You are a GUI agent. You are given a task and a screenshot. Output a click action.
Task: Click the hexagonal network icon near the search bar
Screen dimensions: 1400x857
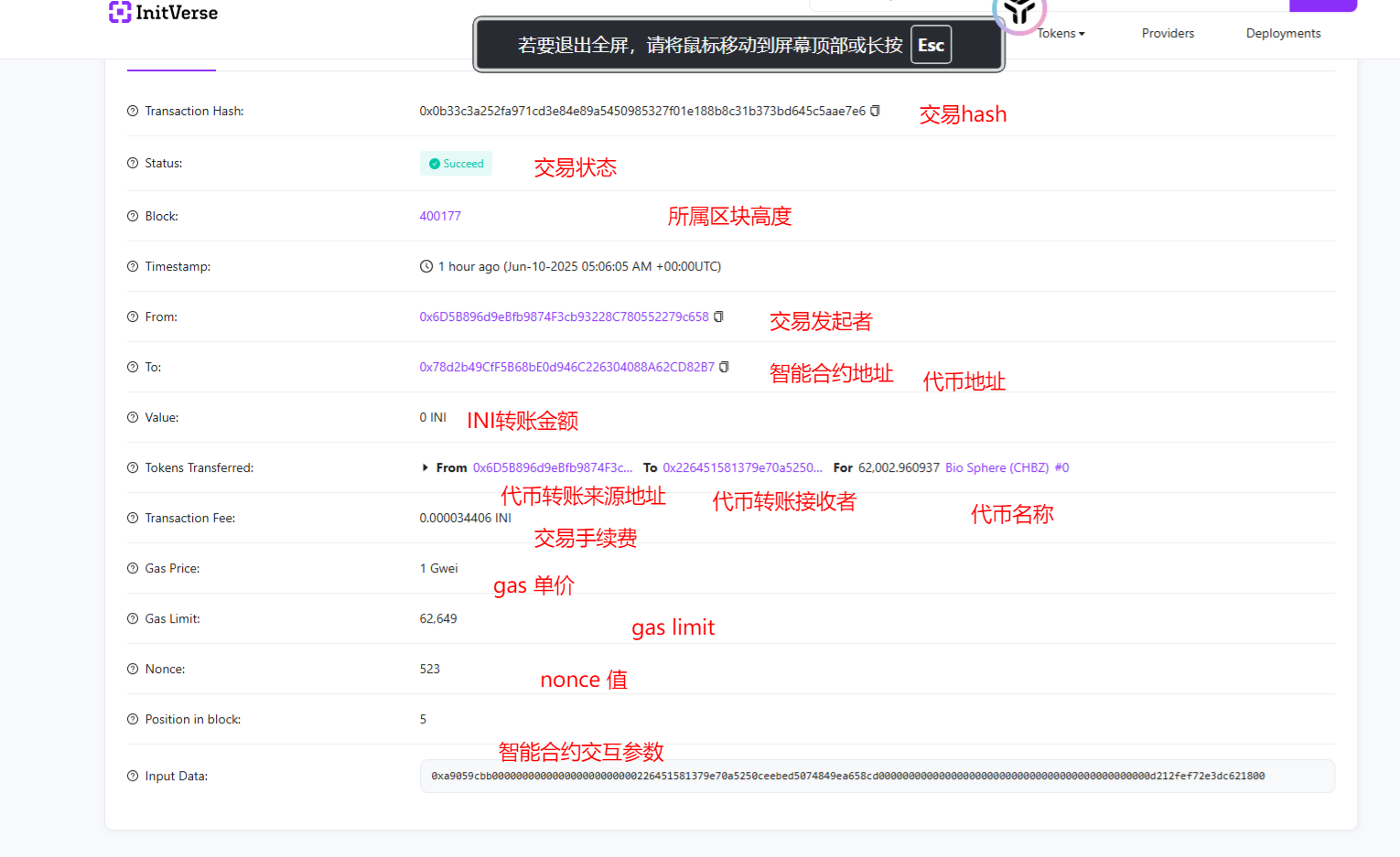(1018, 12)
